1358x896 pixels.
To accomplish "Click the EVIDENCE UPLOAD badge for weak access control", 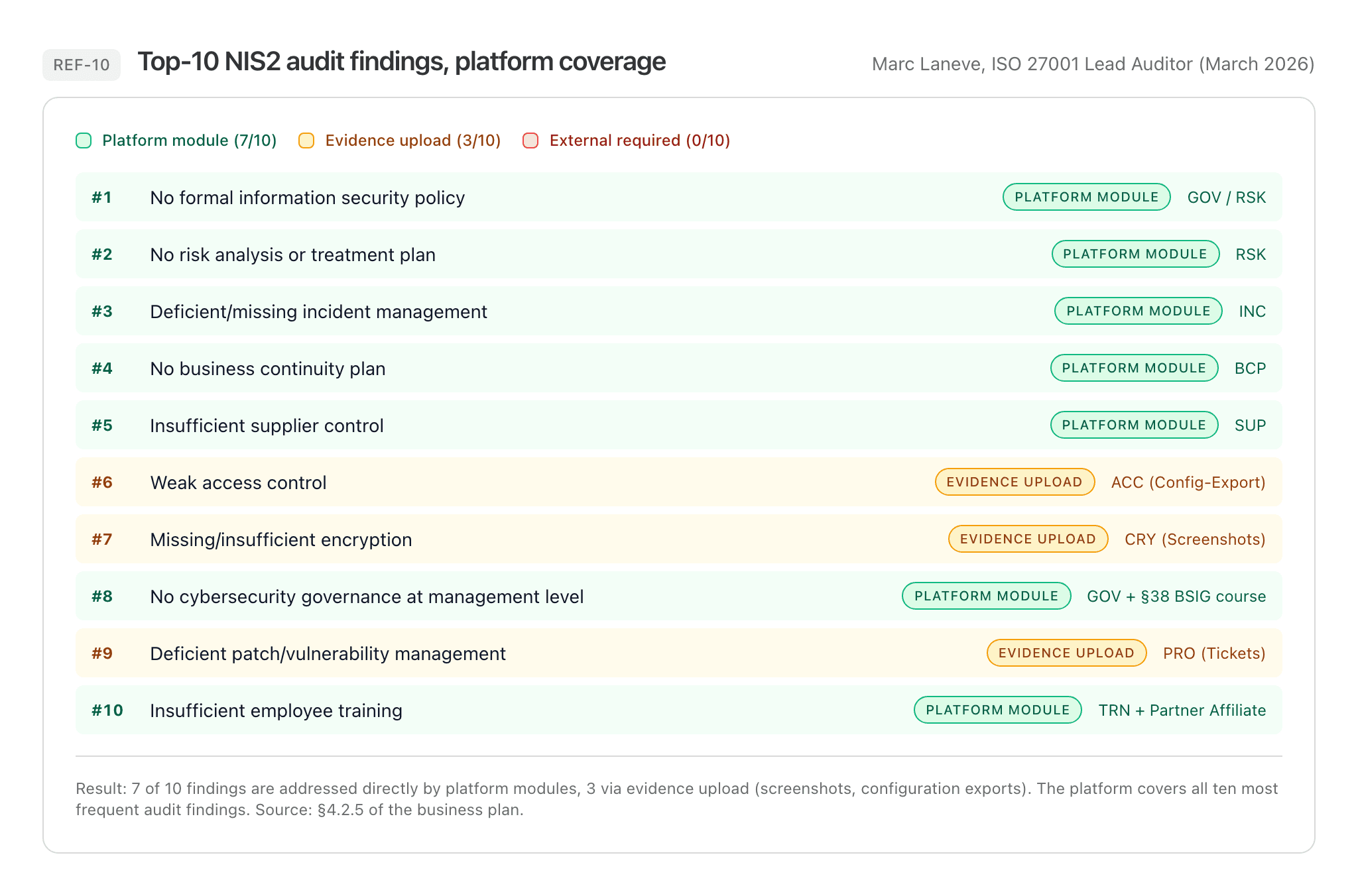I will click(1015, 482).
